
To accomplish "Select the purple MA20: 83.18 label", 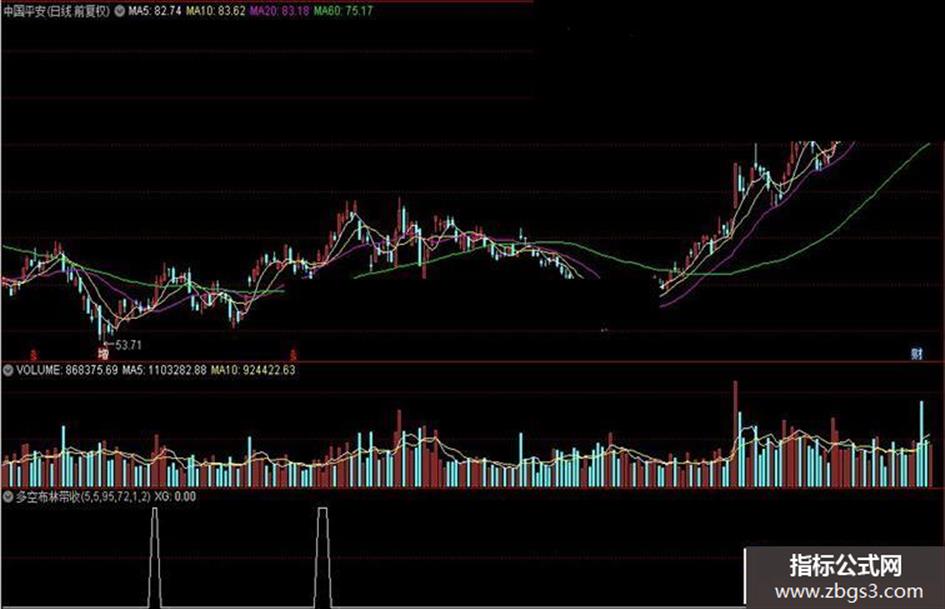I will (280, 11).
